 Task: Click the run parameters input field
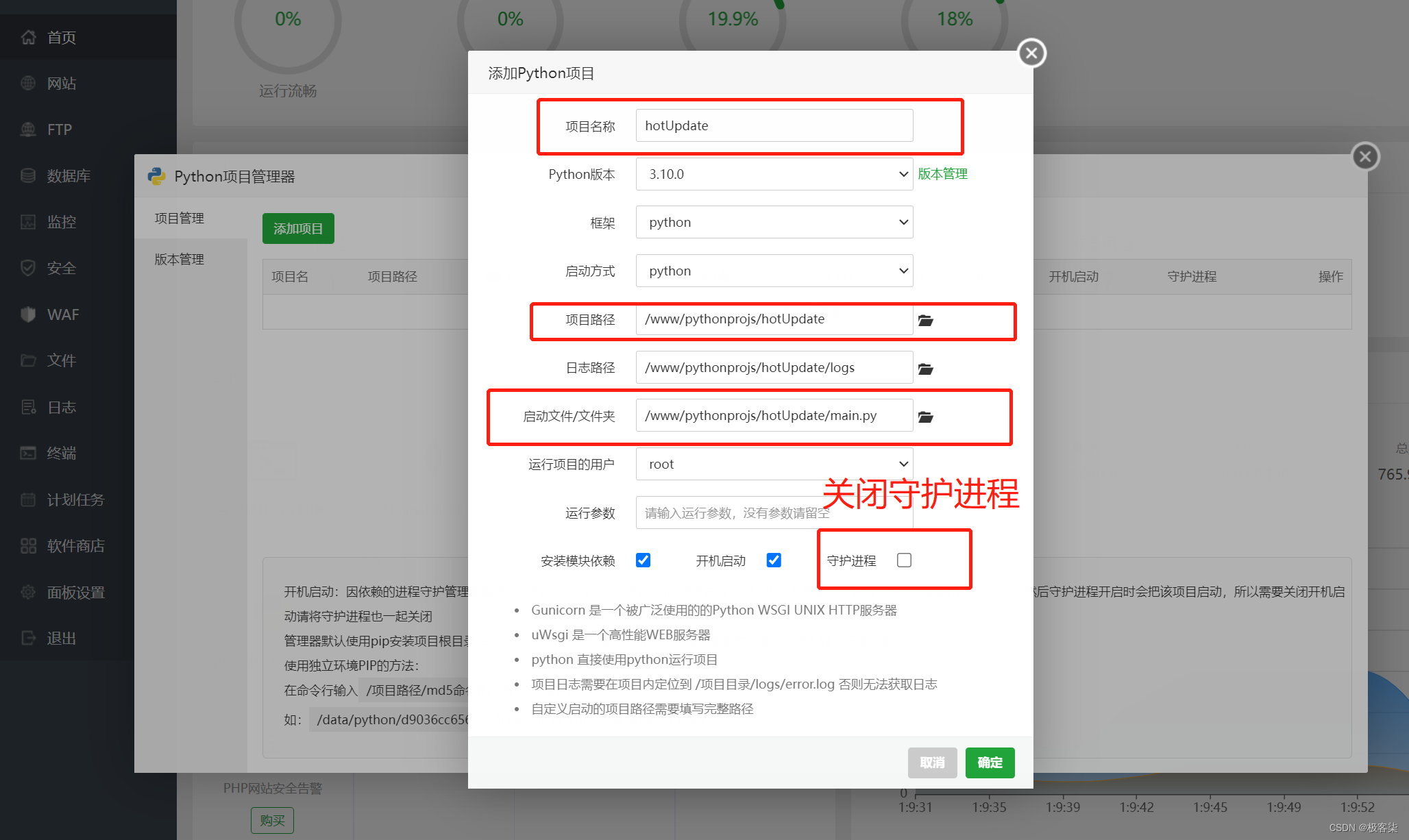(774, 512)
